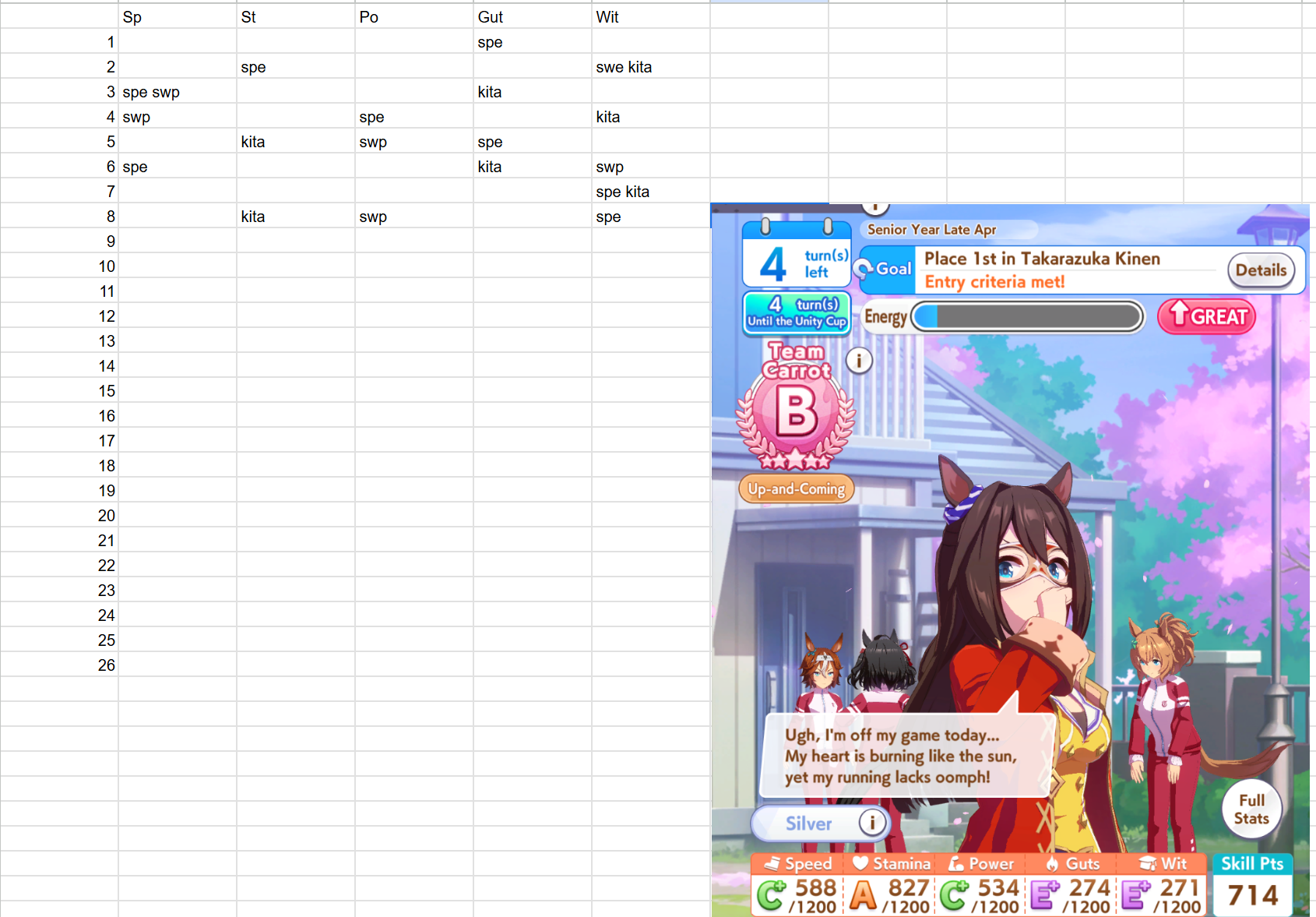This screenshot has width=1316, height=917.
Task: Click the 'Entry criteria met!' text
Action: point(994,282)
